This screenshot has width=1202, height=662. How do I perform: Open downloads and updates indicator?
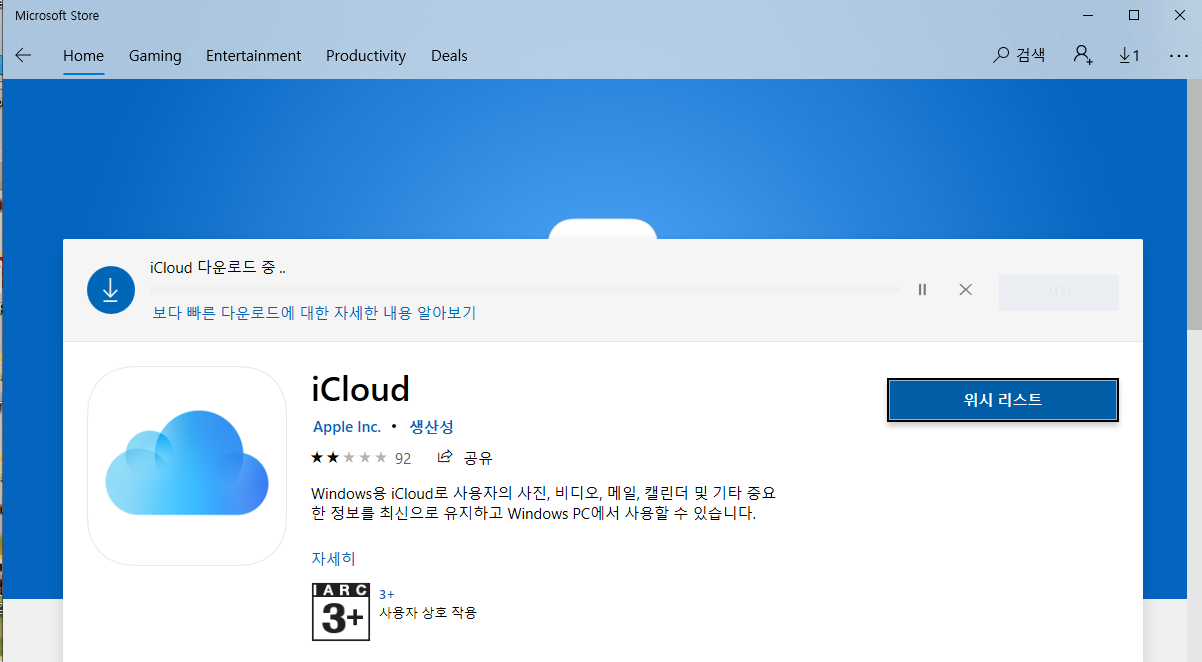click(x=1129, y=55)
